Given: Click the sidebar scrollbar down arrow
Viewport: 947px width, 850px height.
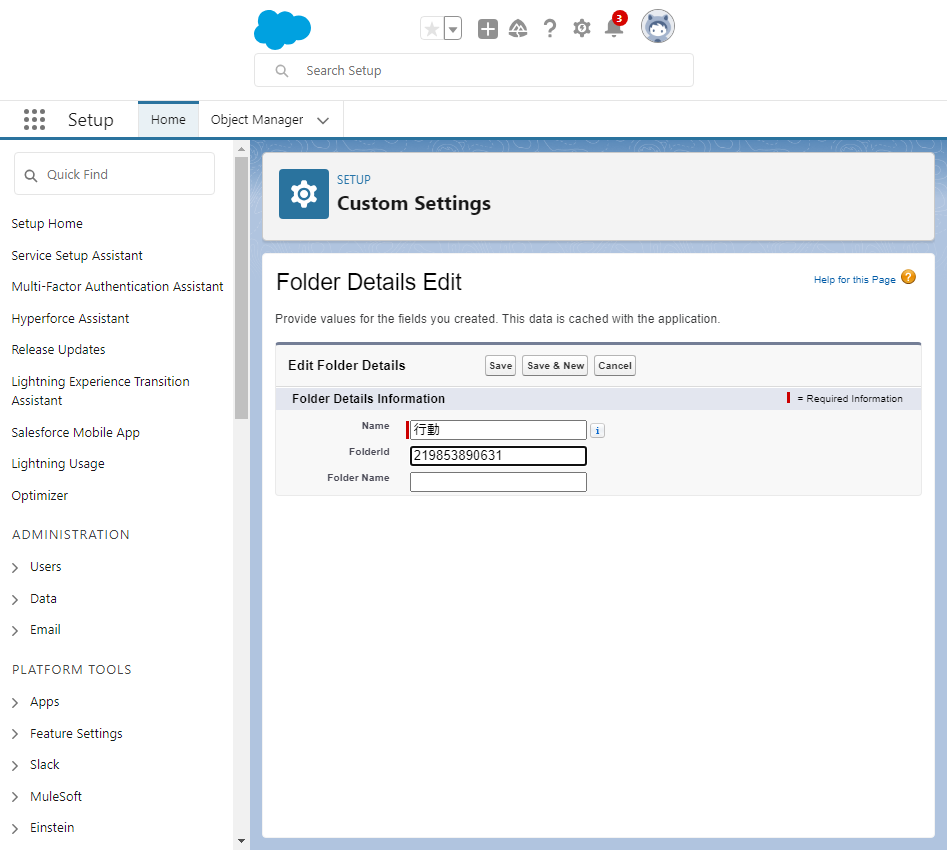Looking at the screenshot, I should [x=241, y=841].
